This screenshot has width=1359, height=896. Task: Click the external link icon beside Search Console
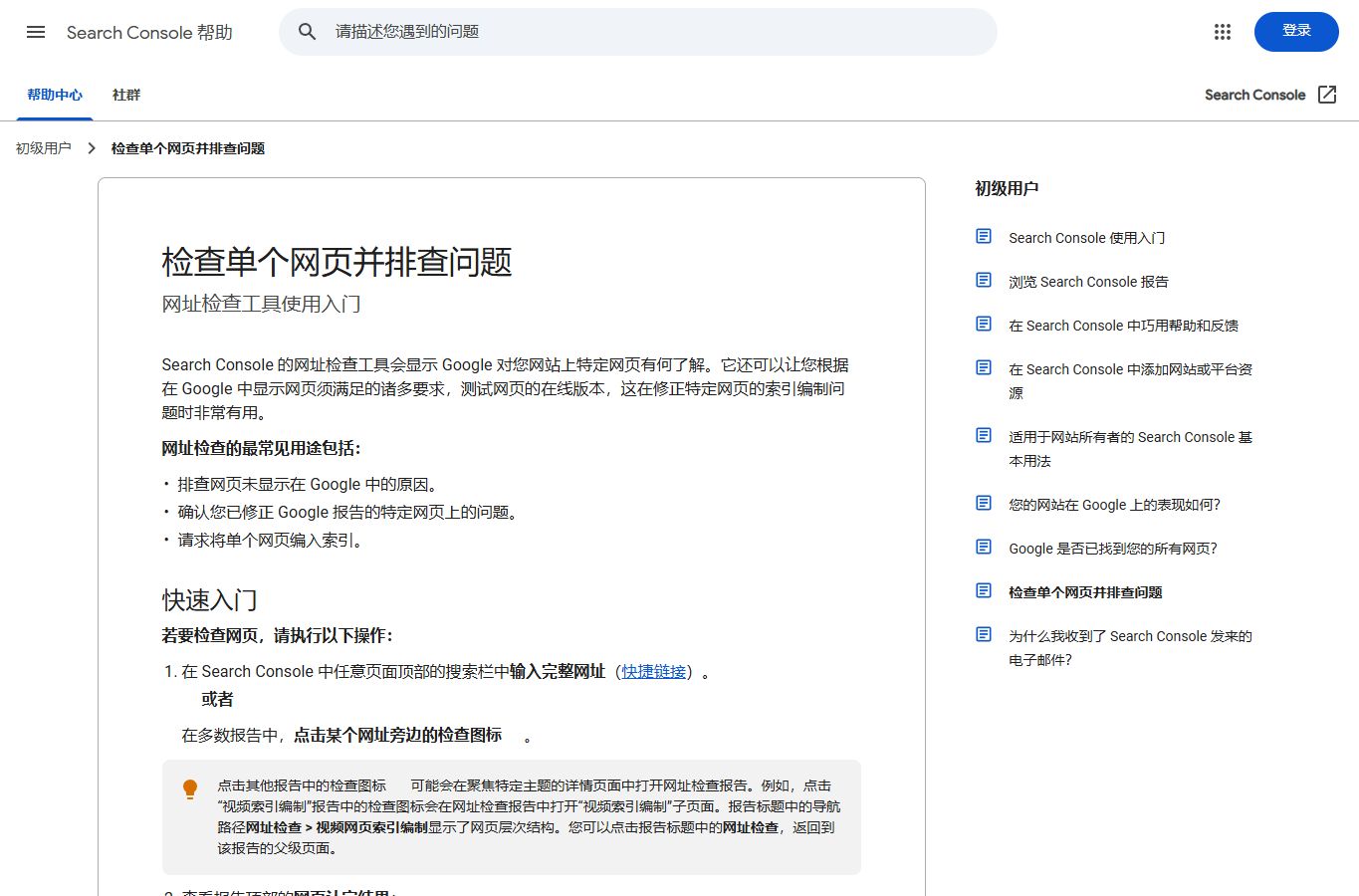pyautogui.click(x=1327, y=95)
